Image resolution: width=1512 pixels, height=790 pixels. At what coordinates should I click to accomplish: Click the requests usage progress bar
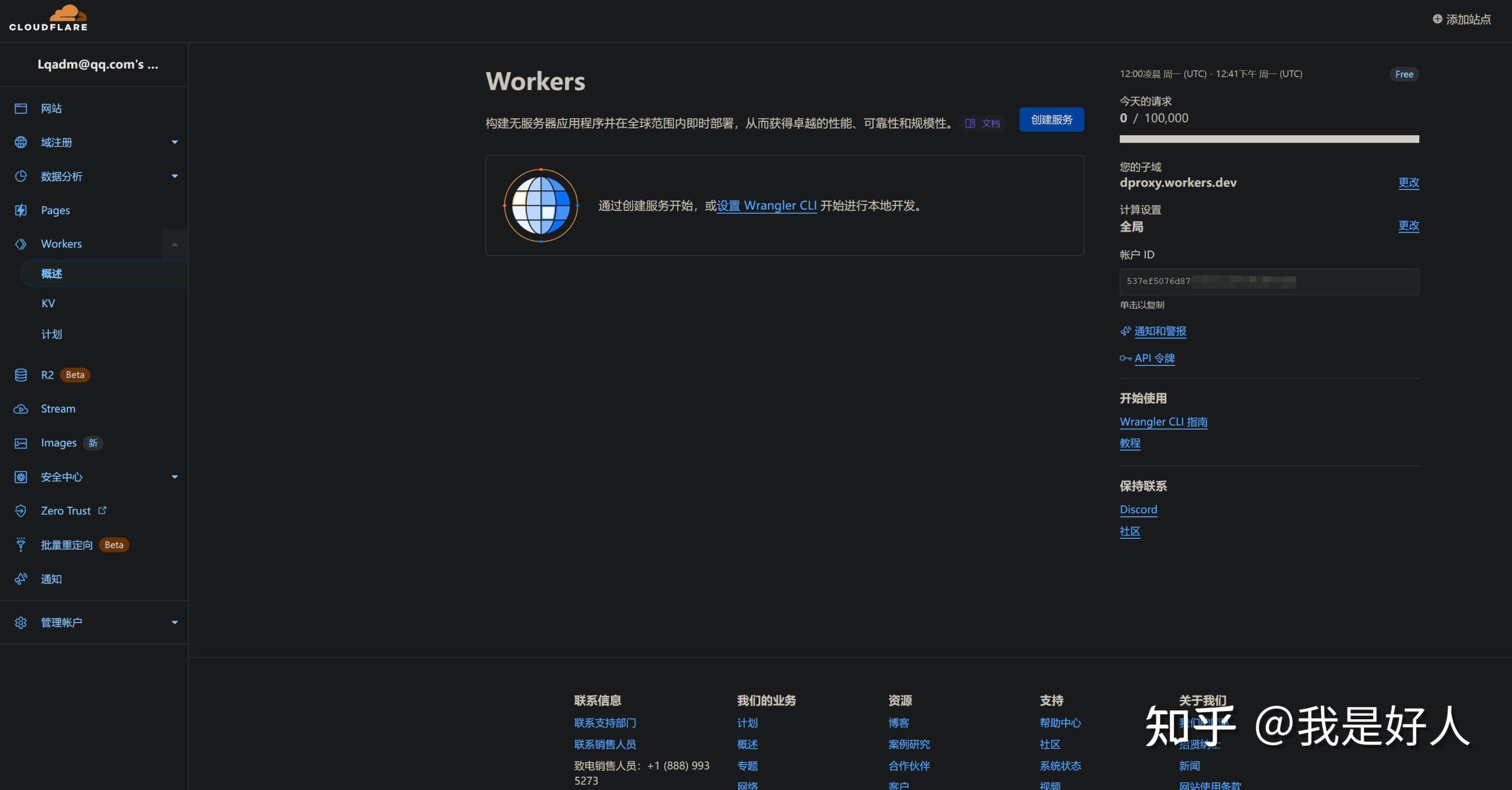click(1269, 139)
